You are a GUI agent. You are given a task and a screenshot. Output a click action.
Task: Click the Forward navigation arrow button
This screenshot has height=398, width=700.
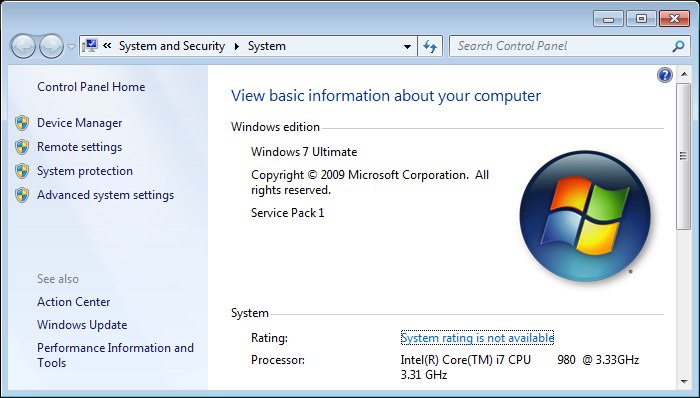51,46
